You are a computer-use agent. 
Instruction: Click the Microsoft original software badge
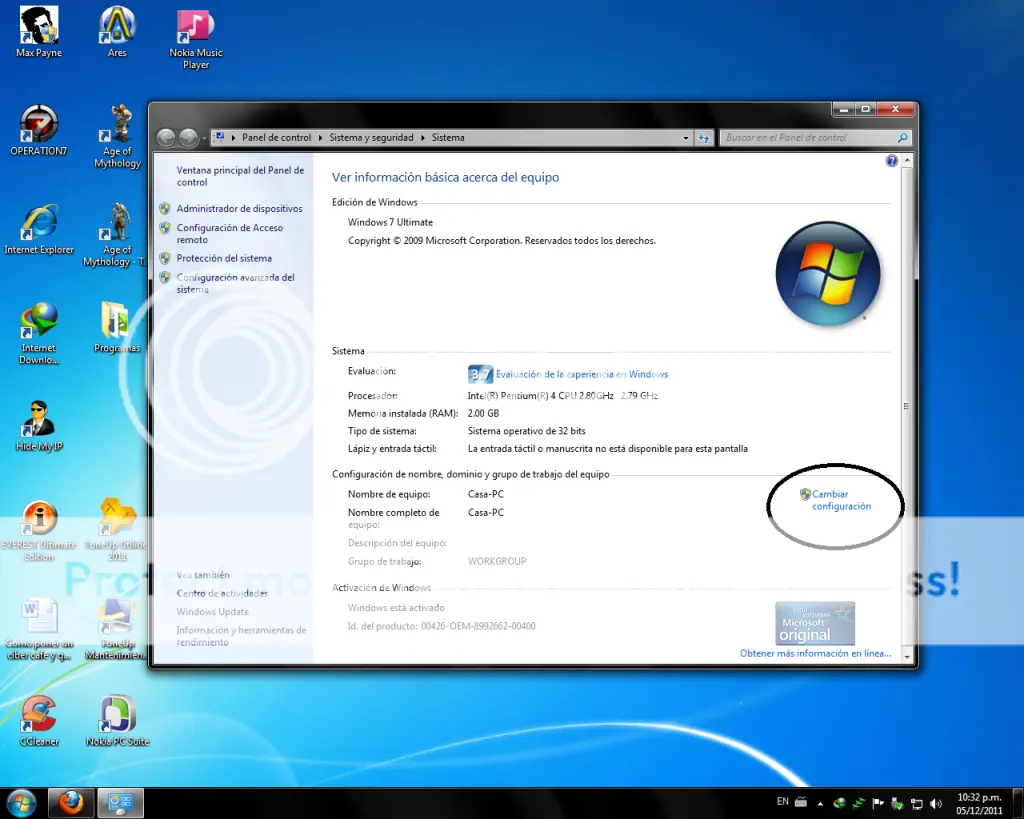[x=815, y=624]
